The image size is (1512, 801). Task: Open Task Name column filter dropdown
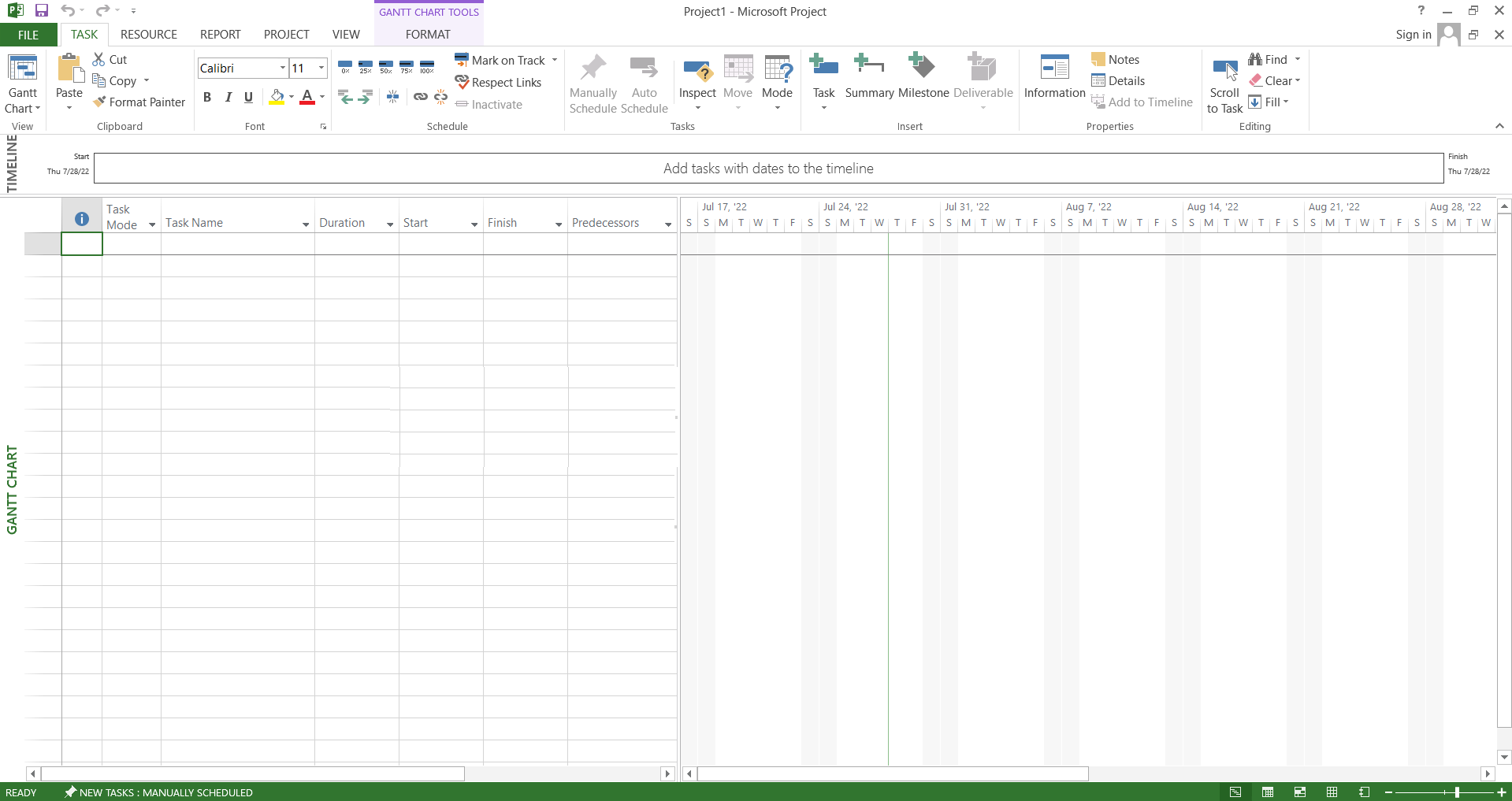pyautogui.click(x=306, y=224)
